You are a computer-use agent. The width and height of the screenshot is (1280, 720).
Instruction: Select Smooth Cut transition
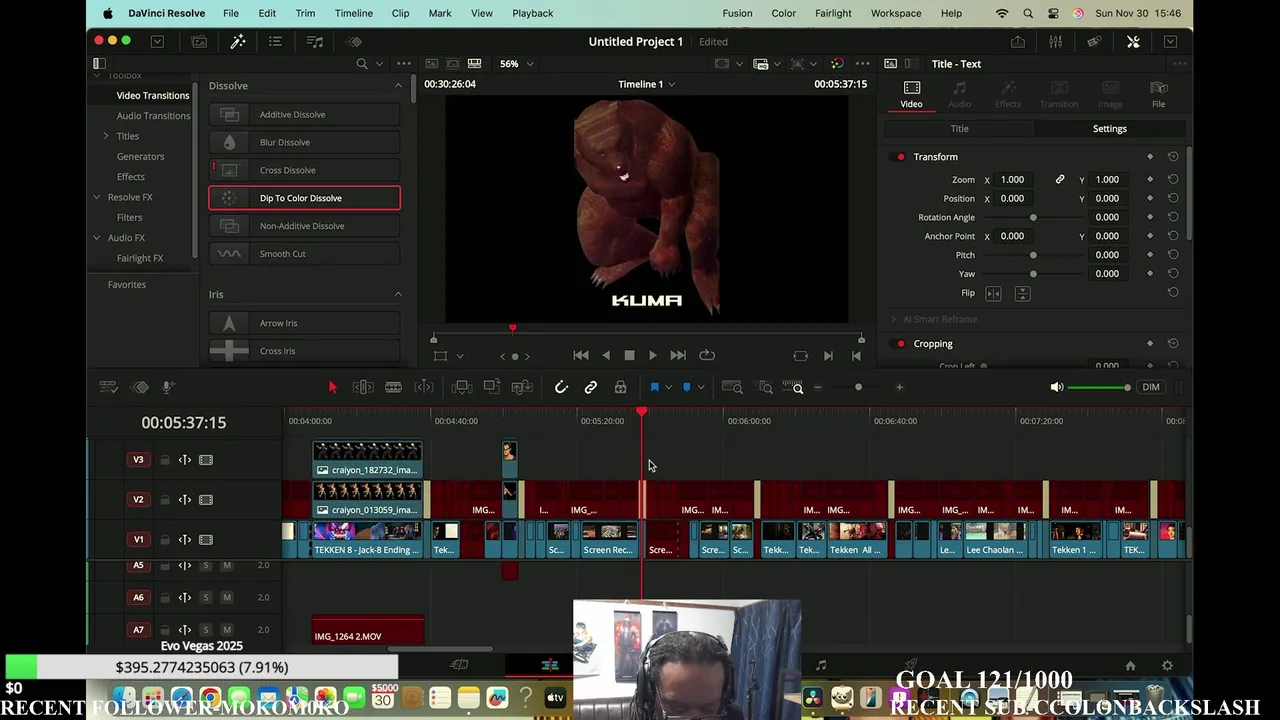click(x=304, y=254)
